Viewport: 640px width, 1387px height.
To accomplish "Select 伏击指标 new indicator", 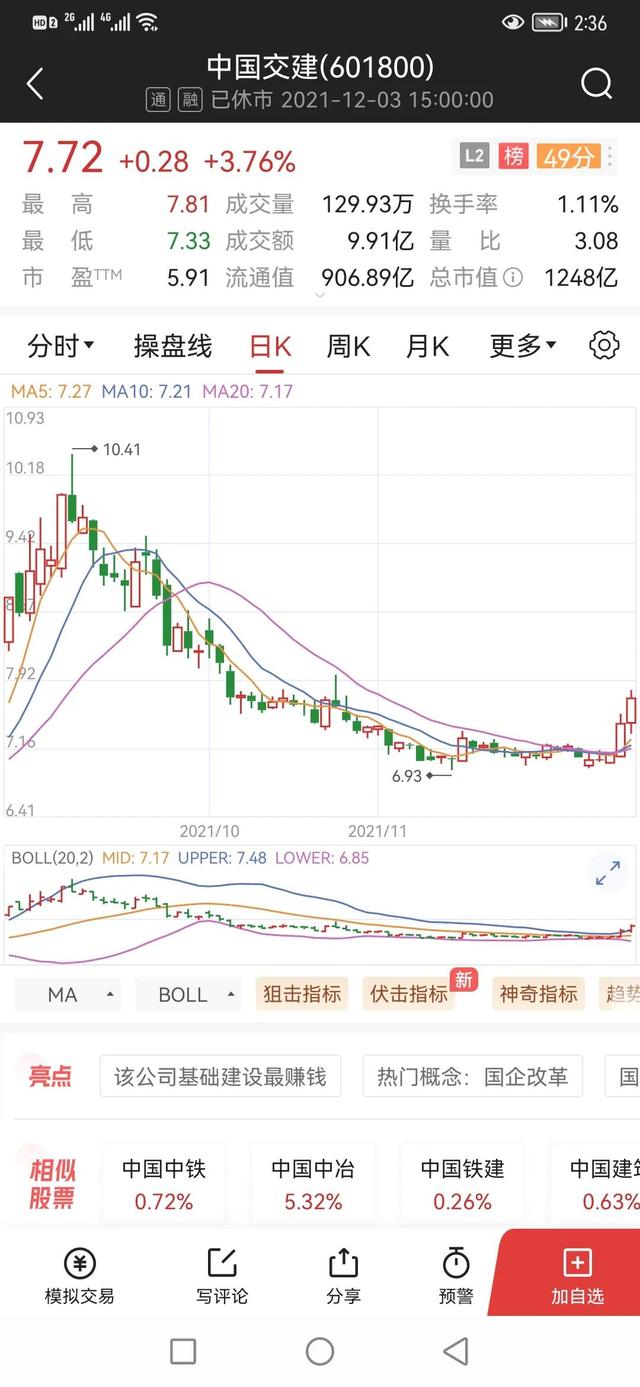I will point(409,994).
